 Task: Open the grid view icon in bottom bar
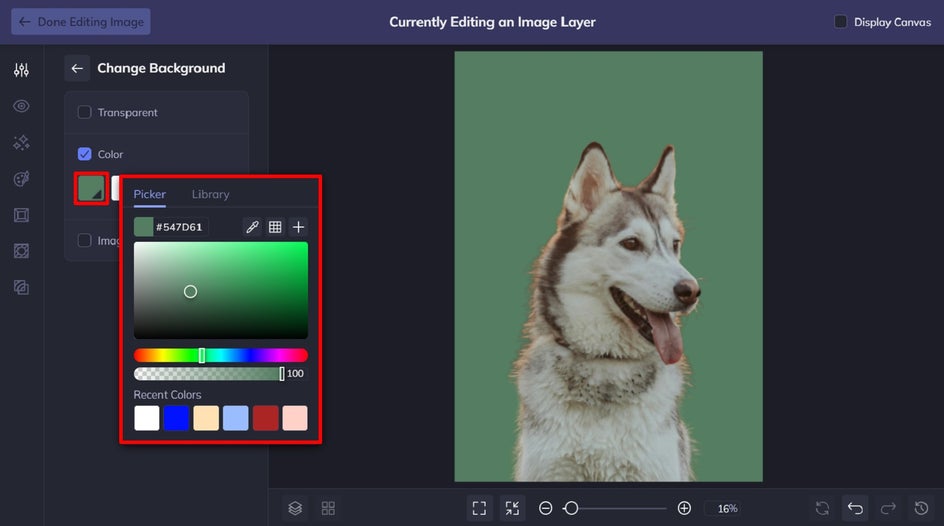coord(328,509)
